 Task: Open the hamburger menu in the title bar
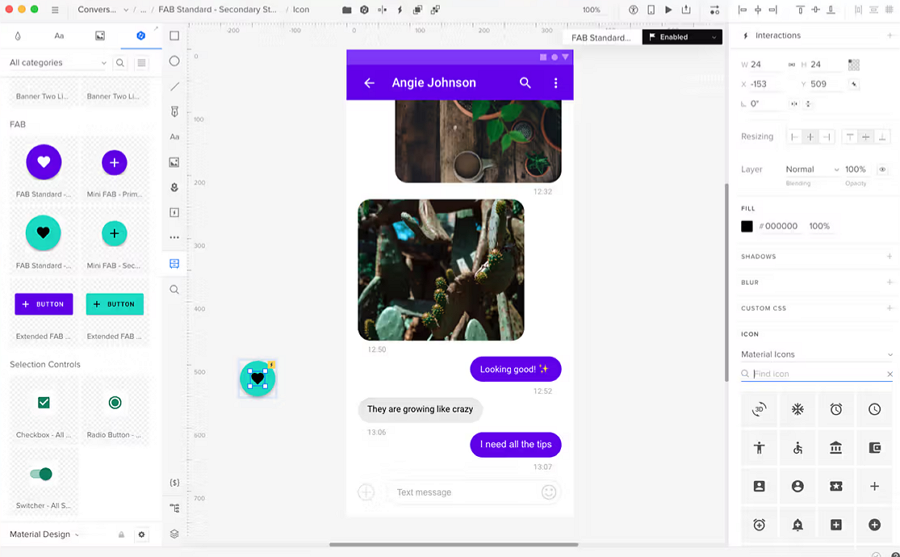55,10
